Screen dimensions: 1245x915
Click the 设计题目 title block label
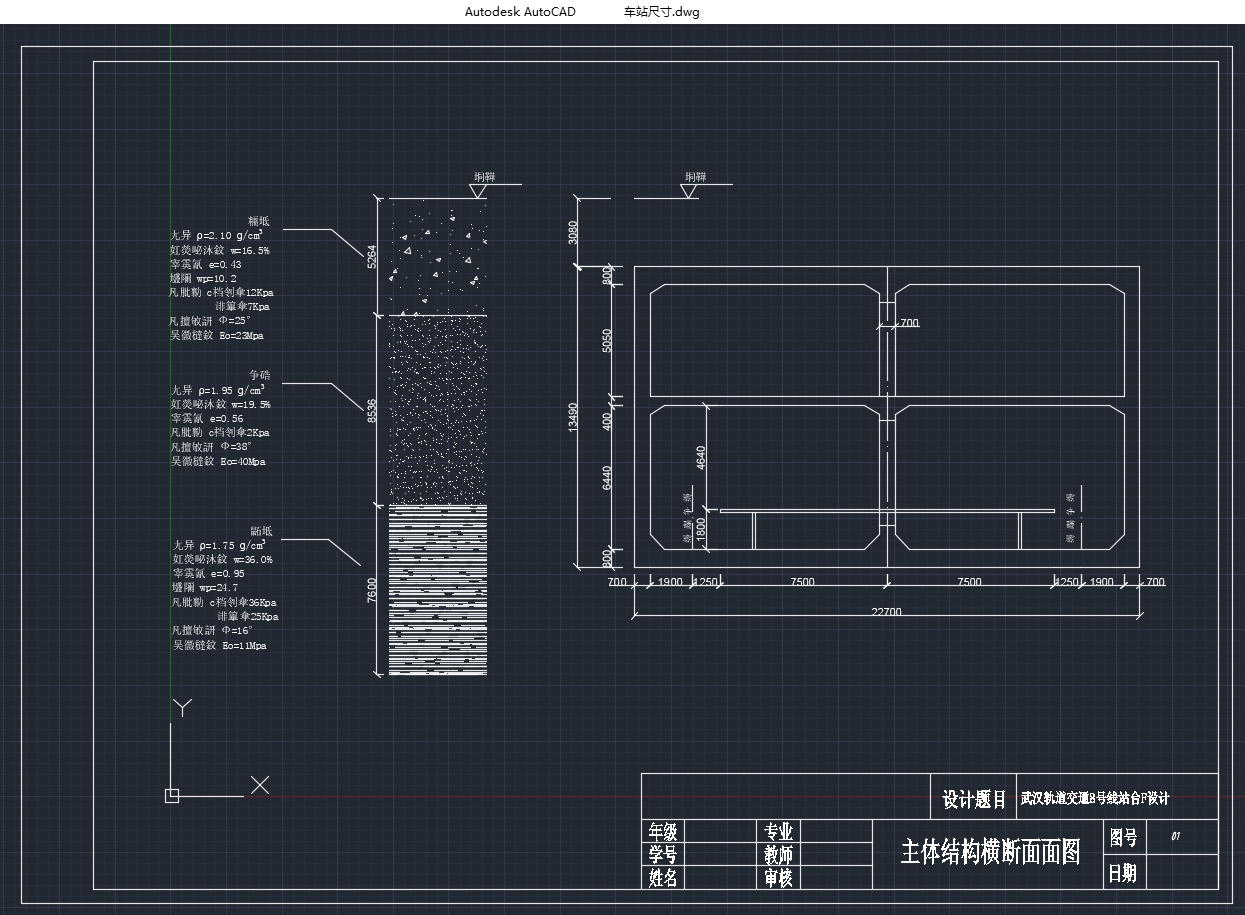tap(974, 799)
